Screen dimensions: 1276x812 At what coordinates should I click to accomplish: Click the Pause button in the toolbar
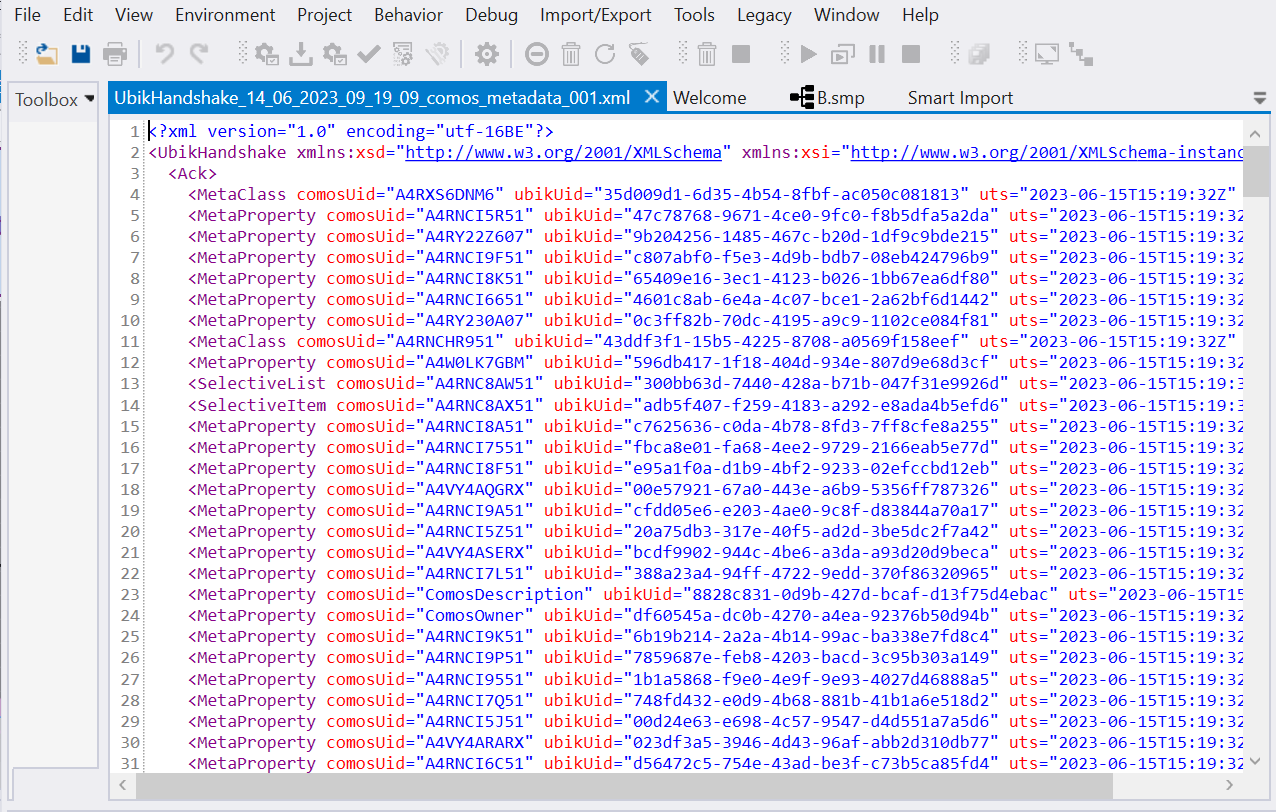tap(877, 54)
